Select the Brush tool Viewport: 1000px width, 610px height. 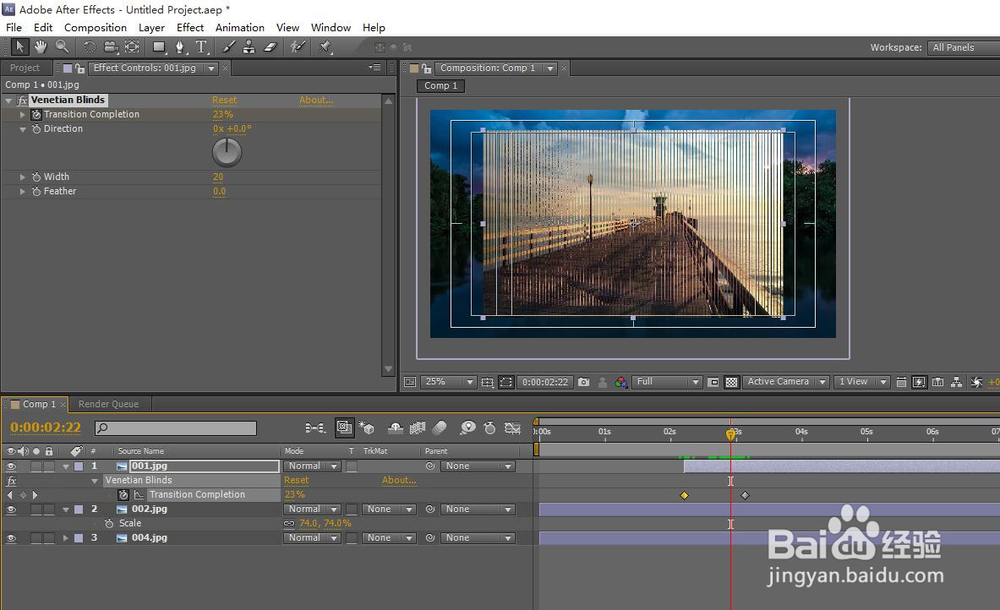coord(229,47)
